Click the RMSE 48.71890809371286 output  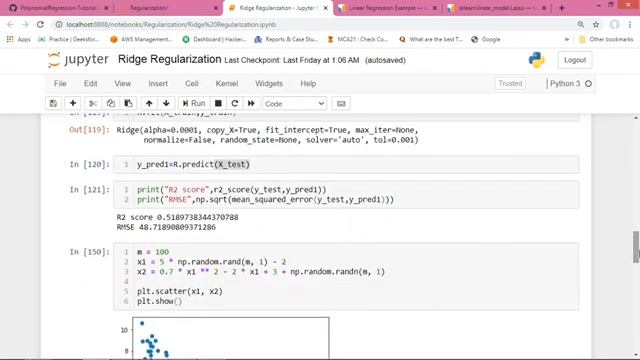(166, 227)
